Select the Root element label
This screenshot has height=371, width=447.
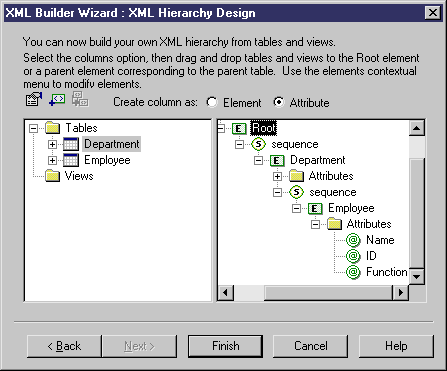point(264,128)
